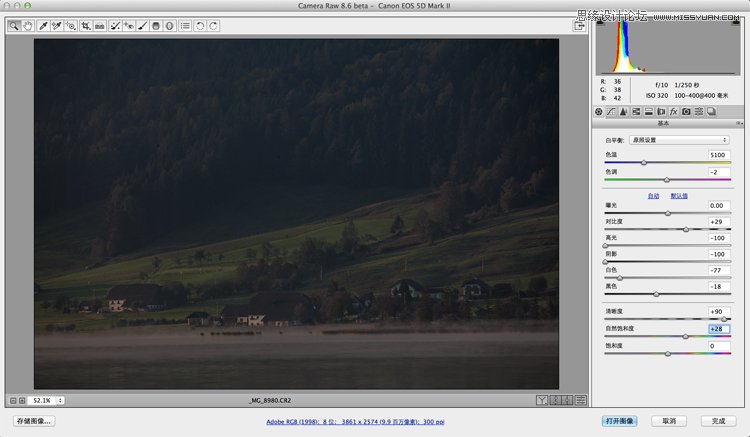This screenshot has height=437, width=750.
Task: Click the Whites value field -77
Action: pyautogui.click(x=719, y=270)
